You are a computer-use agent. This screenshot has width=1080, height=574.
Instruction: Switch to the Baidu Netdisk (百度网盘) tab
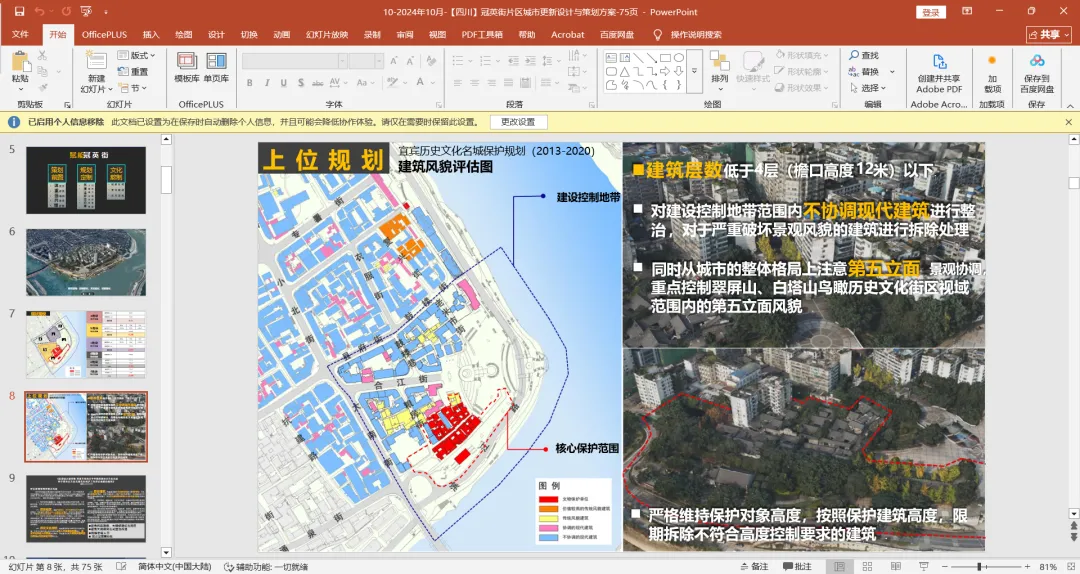point(616,34)
